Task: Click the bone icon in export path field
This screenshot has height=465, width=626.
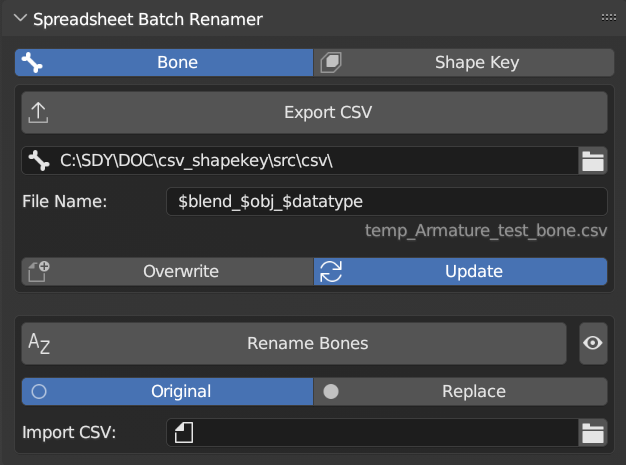Action: (x=39, y=160)
